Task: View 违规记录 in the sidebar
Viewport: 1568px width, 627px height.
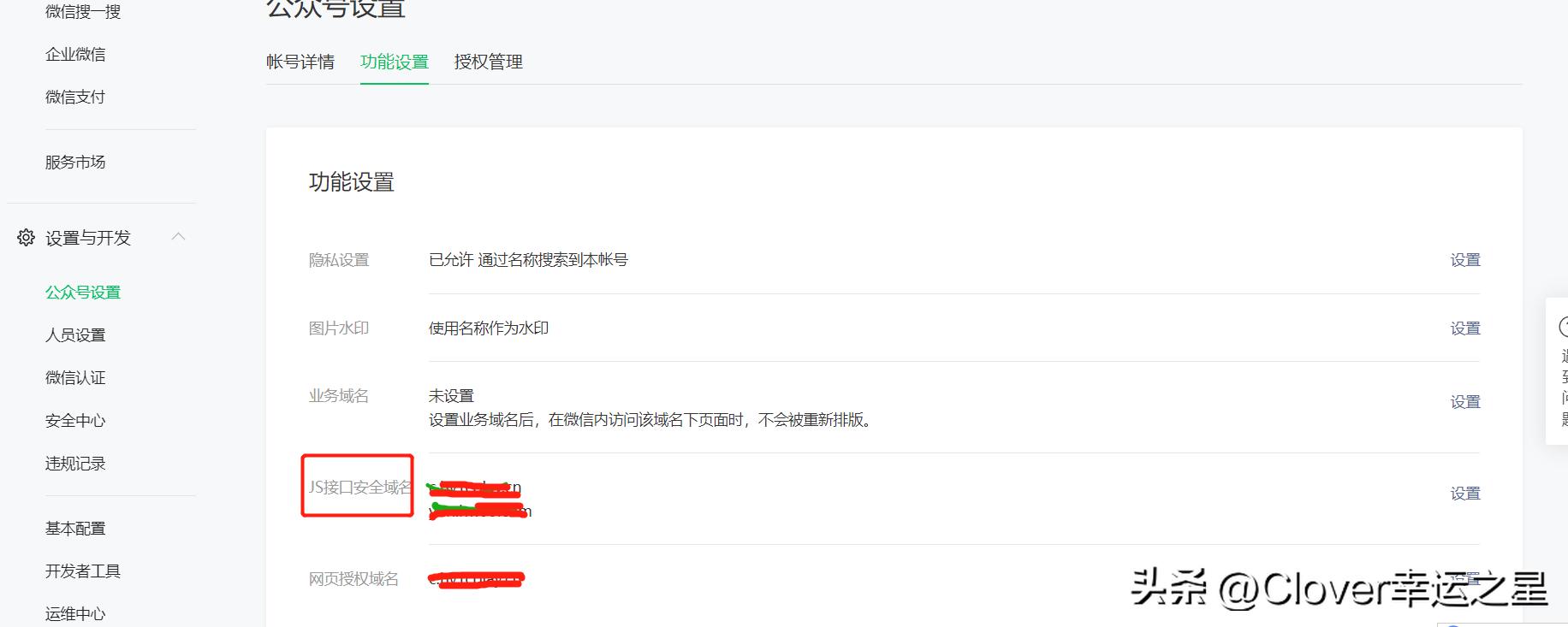Action: pyautogui.click(x=75, y=463)
